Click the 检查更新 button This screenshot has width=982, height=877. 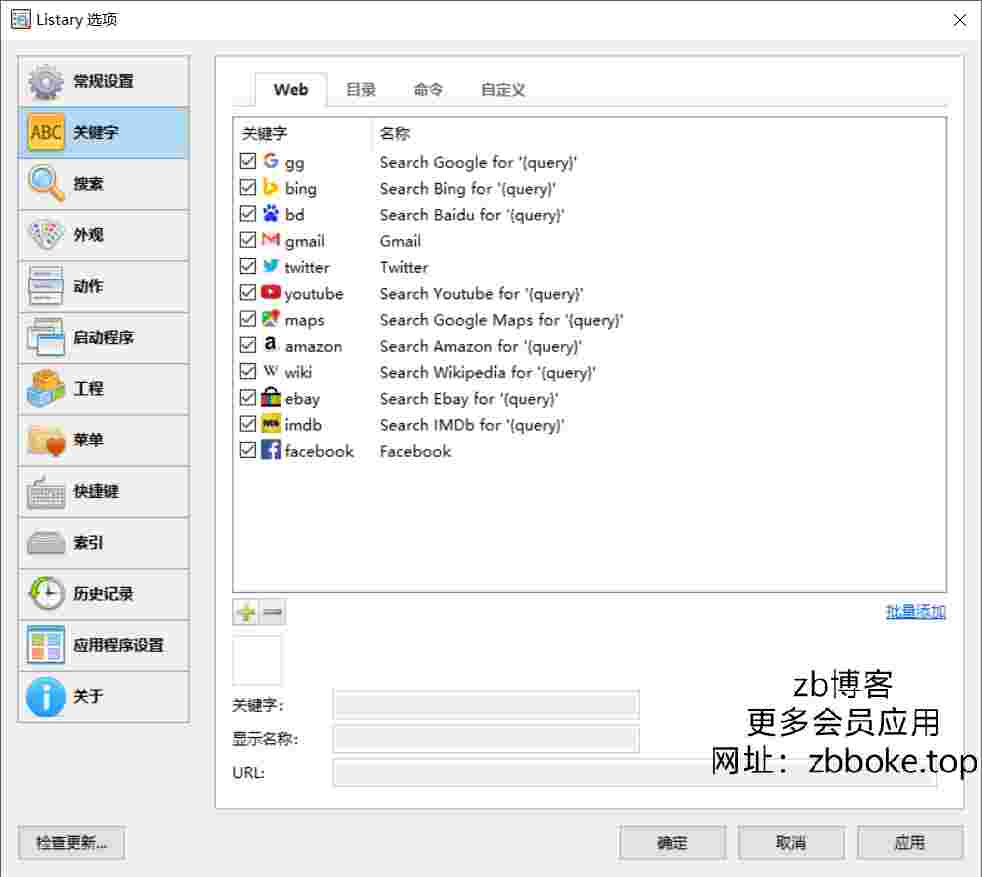click(x=71, y=843)
